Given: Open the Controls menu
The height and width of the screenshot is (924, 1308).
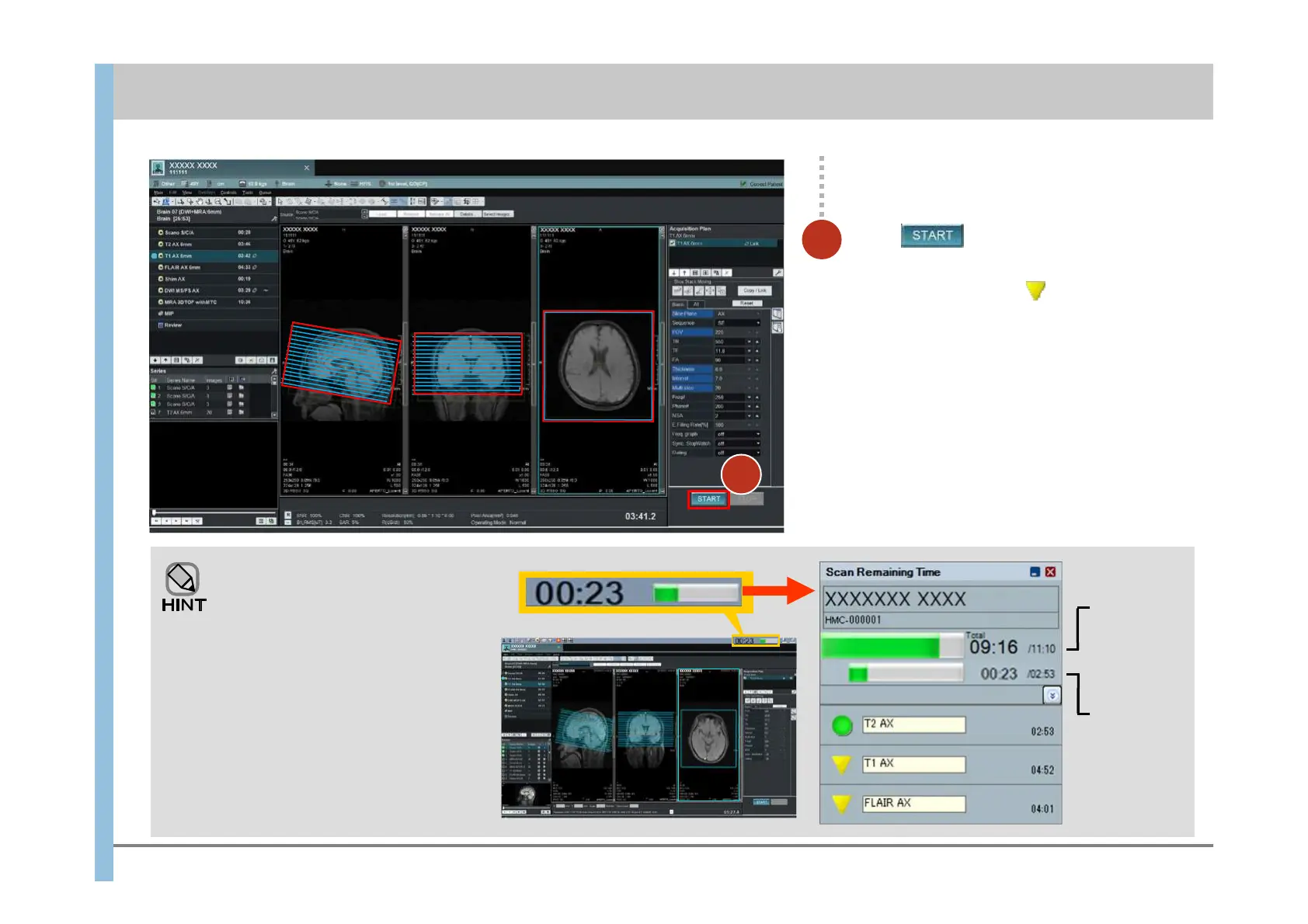Looking at the screenshot, I should point(228,193).
